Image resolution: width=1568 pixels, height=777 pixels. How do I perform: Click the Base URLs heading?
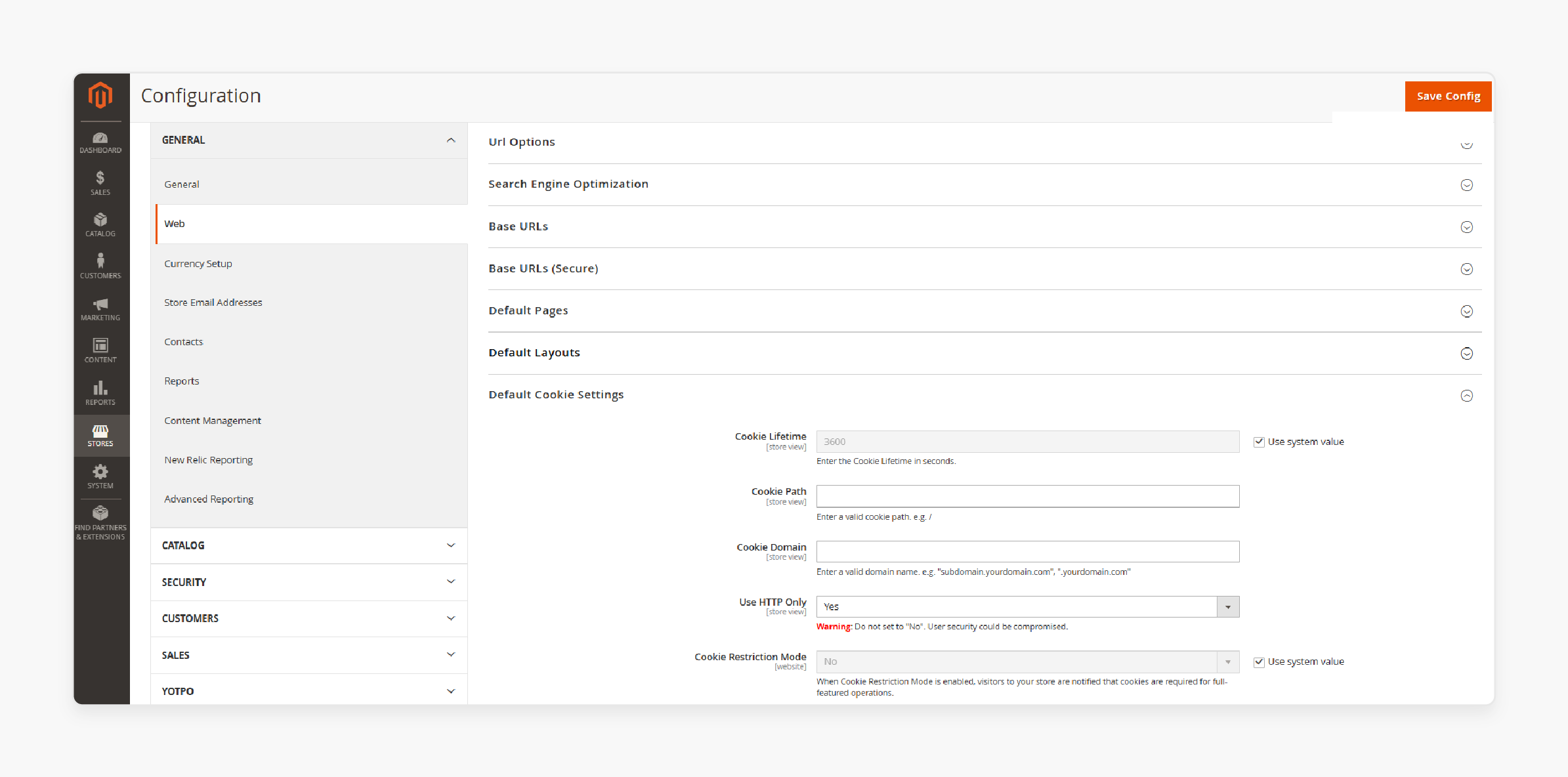(x=519, y=226)
